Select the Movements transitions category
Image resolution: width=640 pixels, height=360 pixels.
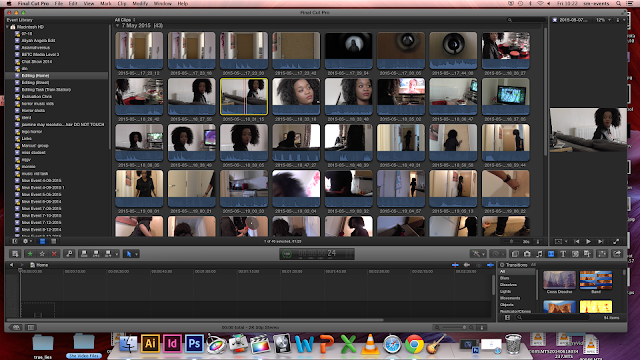[510, 298]
